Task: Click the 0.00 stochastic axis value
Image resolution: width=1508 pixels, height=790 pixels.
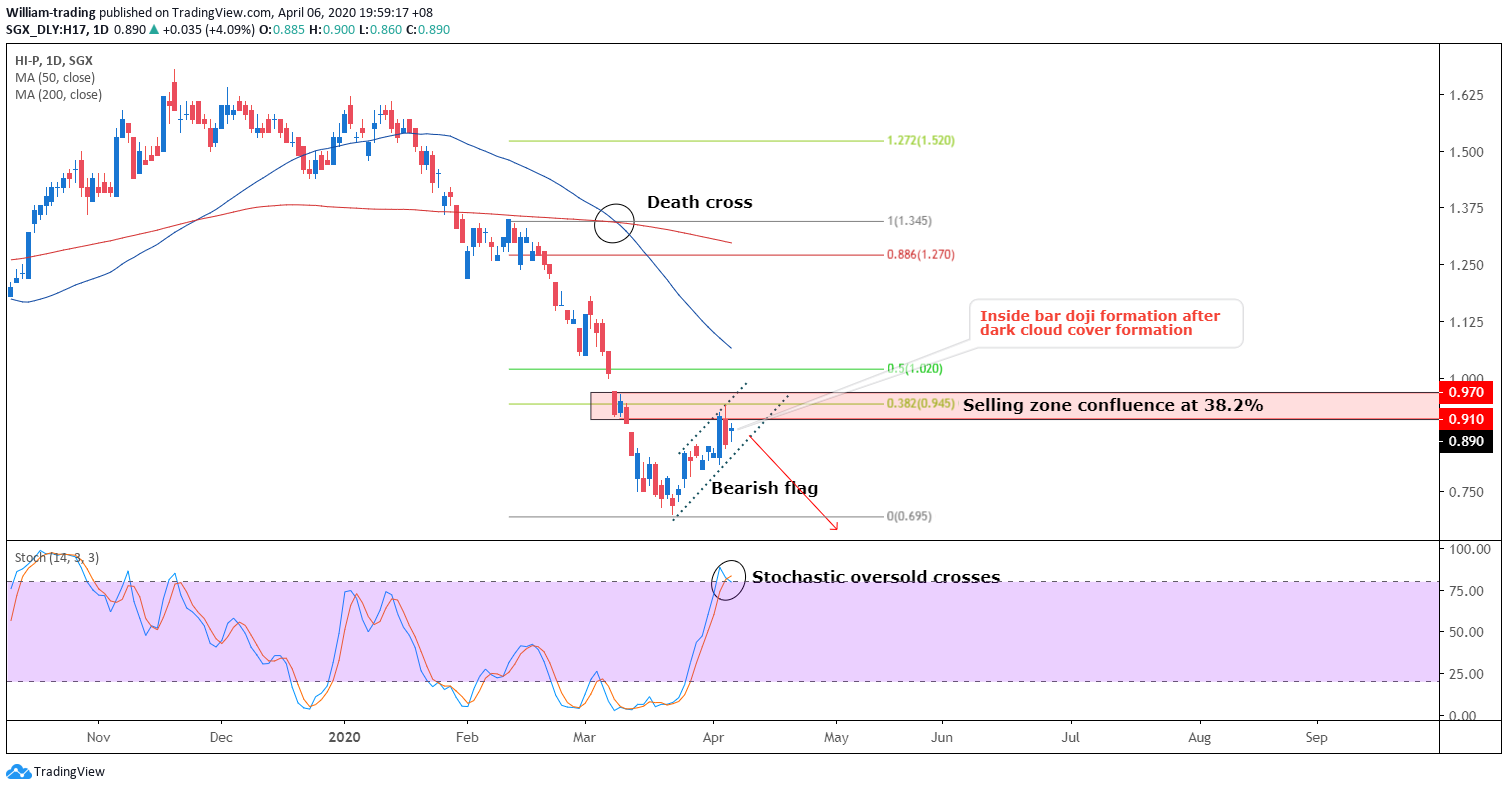Action: pyautogui.click(x=1464, y=716)
